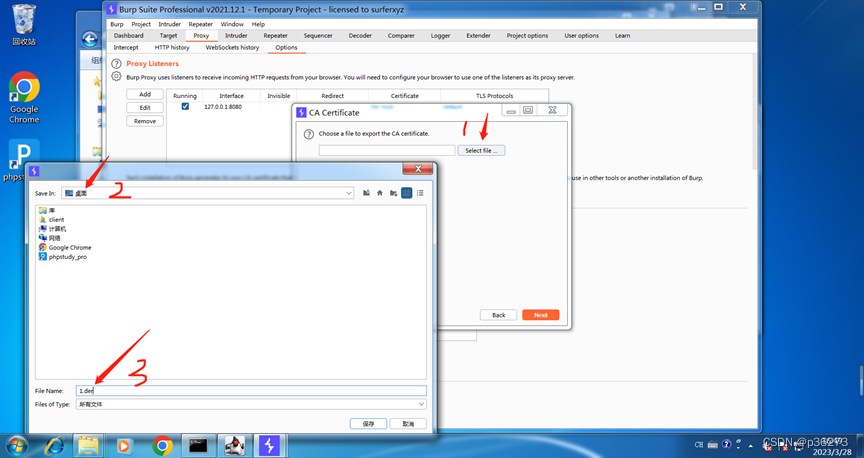864x458 pixels.
Task: Select 网络 network entry in file list
Action: 50,238
